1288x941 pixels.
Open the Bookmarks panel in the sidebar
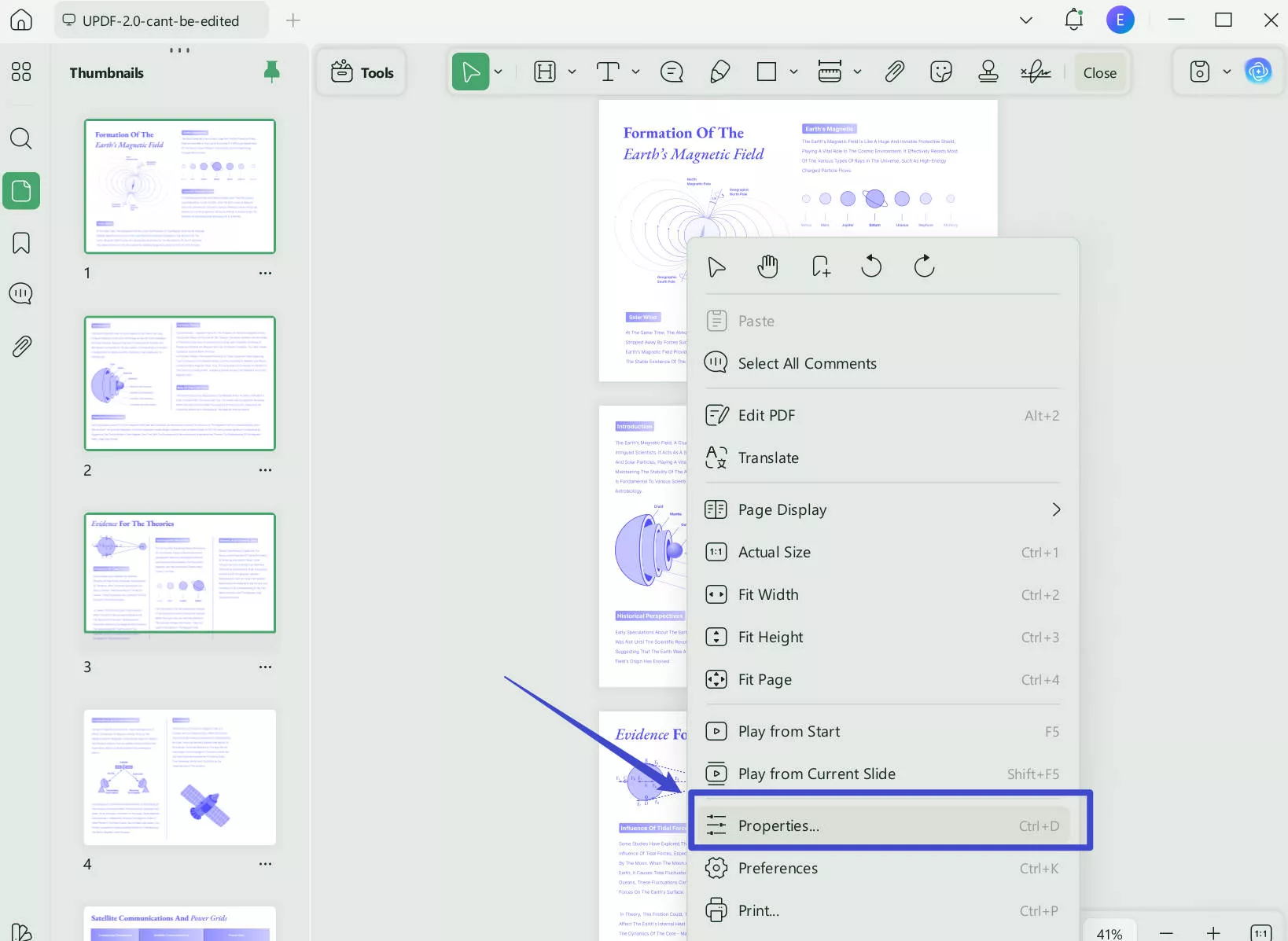pos(21,243)
